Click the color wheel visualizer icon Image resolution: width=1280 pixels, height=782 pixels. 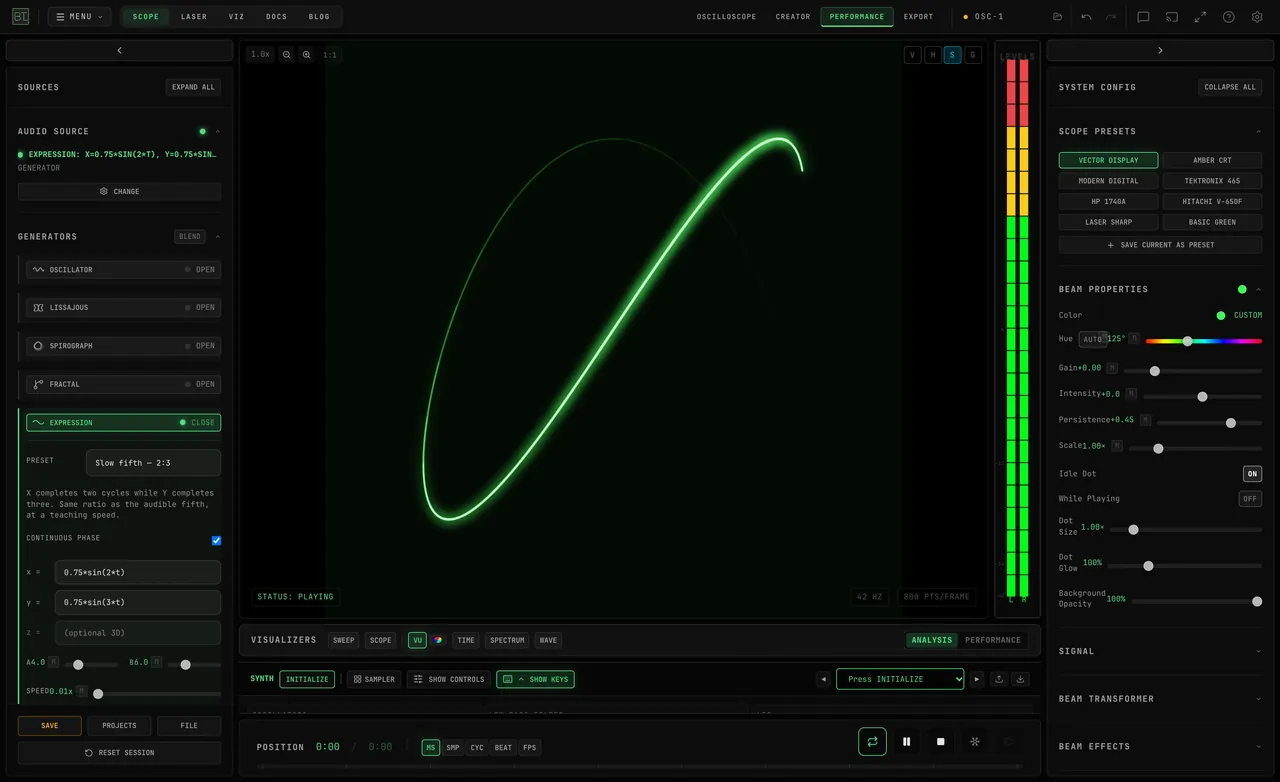click(438, 640)
